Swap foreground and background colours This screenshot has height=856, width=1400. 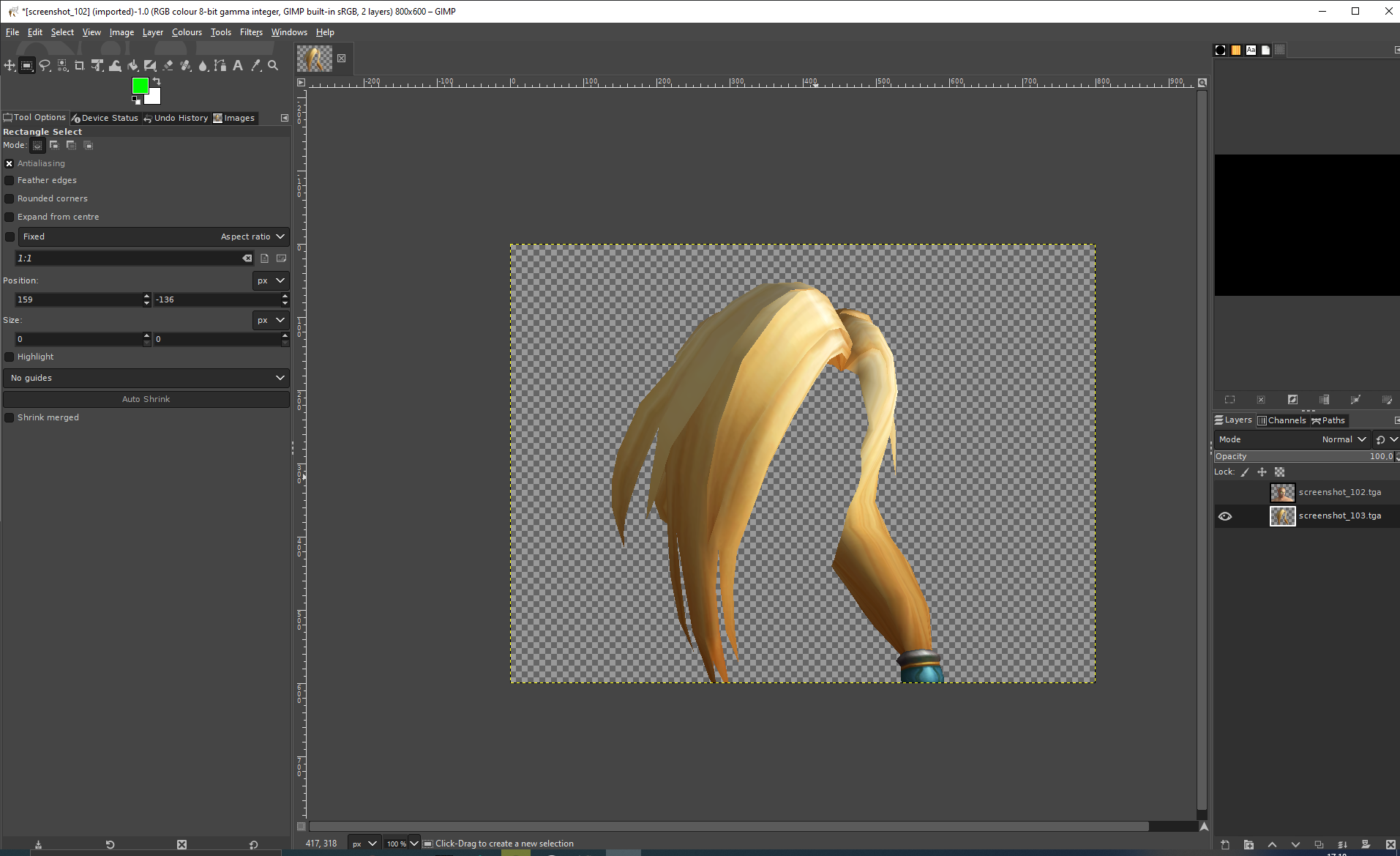[157, 81]
